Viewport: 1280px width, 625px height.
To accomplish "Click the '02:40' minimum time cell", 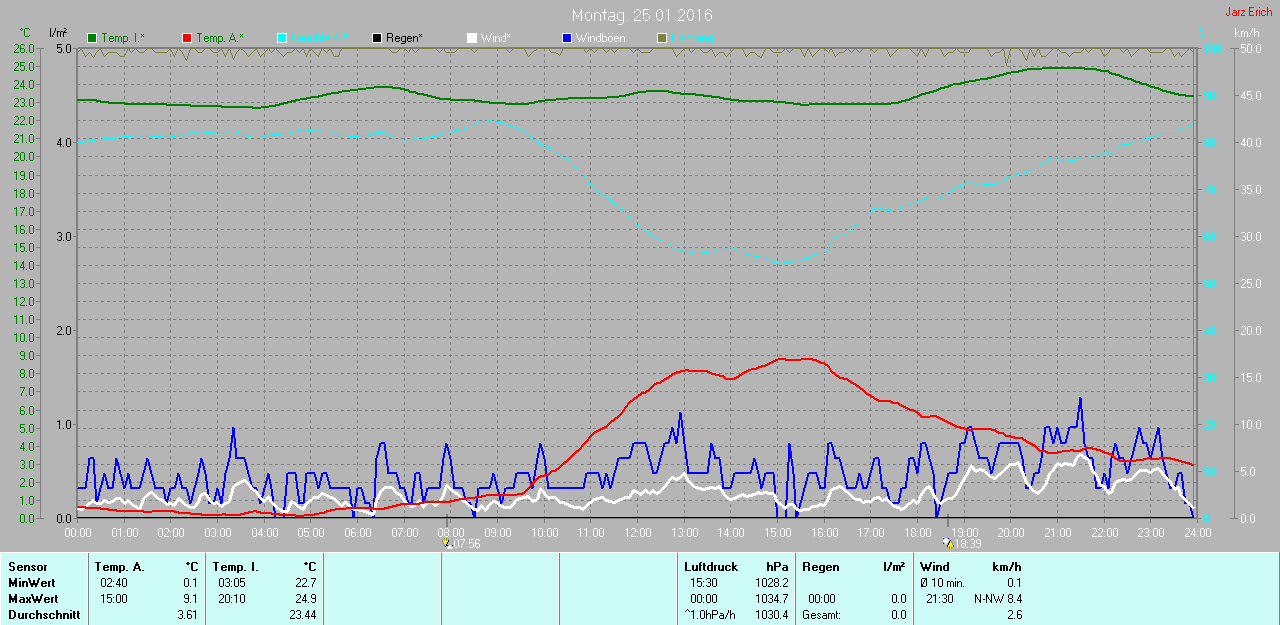I will pyautogui.click(x=113, y=583).
